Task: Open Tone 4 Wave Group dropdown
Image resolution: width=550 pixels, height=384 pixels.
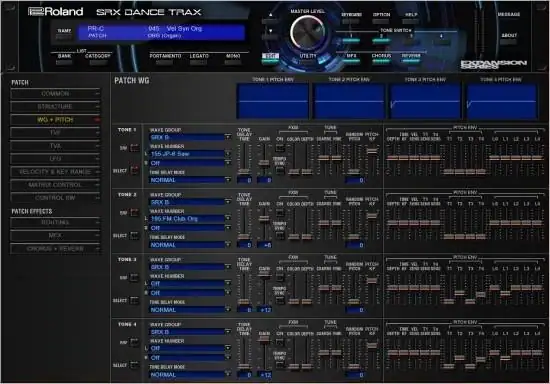Action: pyautogui.click(x=190, y=332)
